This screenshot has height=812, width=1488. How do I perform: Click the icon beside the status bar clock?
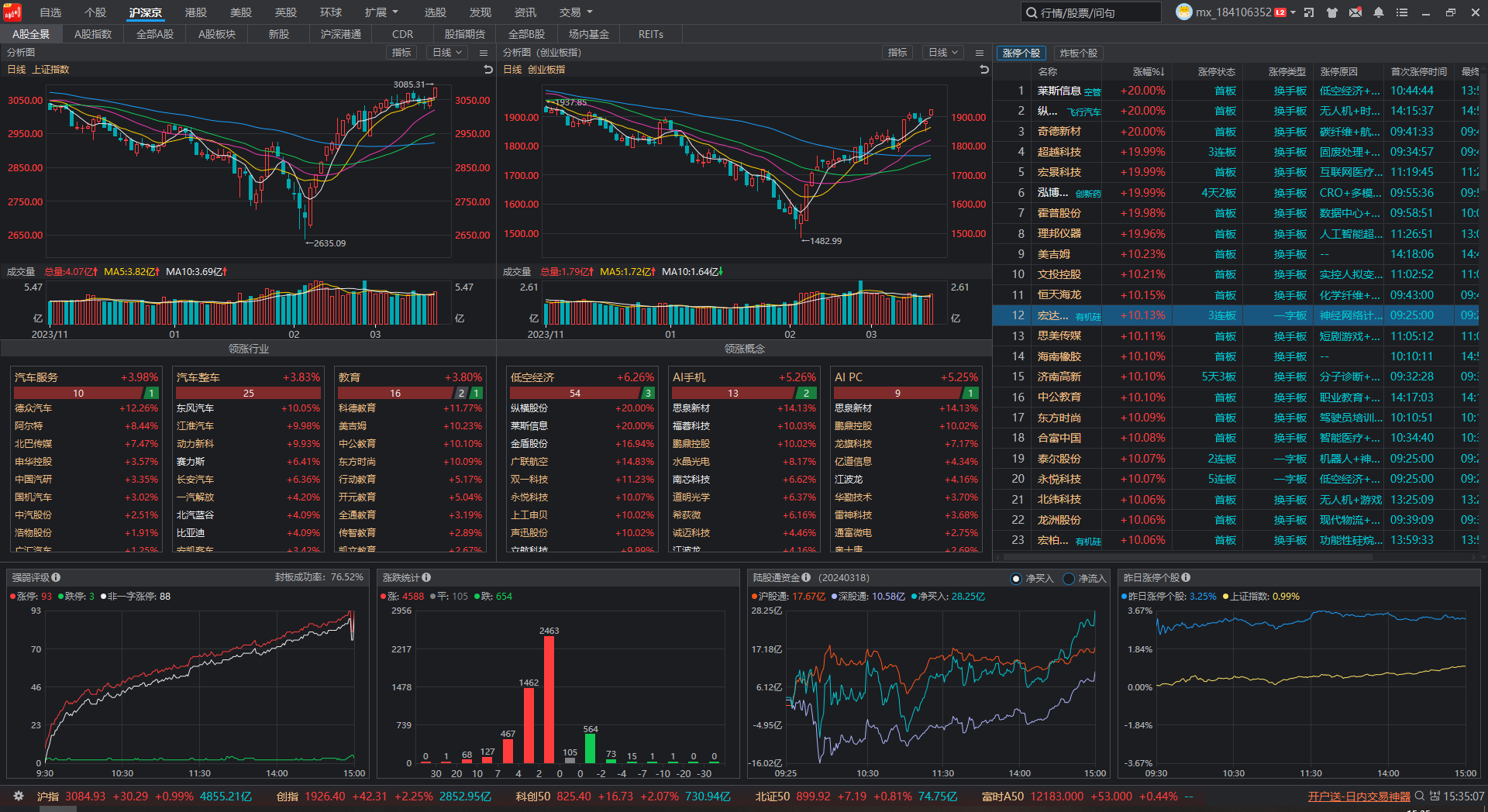(x=1435, y=796)
